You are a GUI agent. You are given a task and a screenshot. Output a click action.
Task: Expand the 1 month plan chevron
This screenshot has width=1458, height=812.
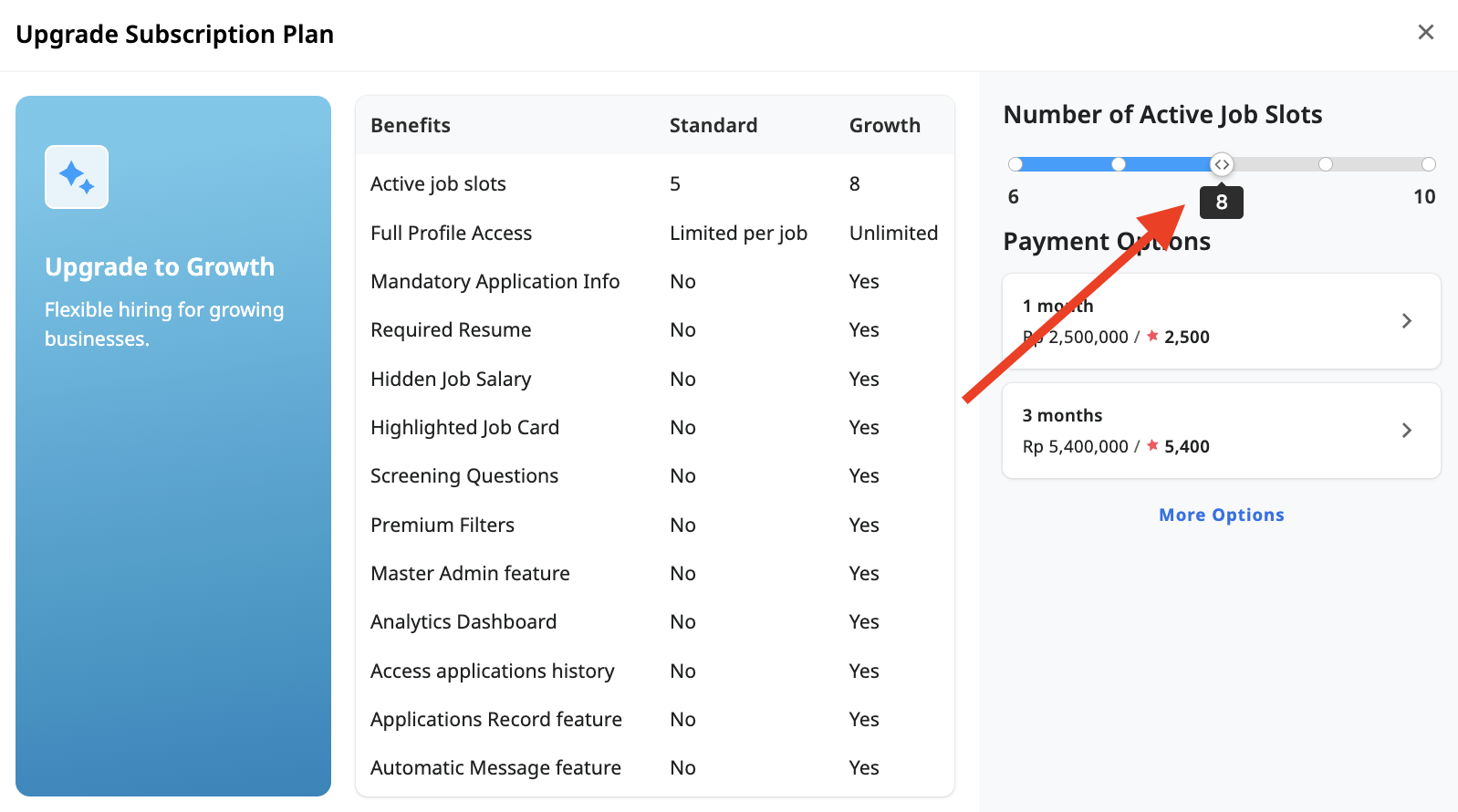pos(1406,321)
